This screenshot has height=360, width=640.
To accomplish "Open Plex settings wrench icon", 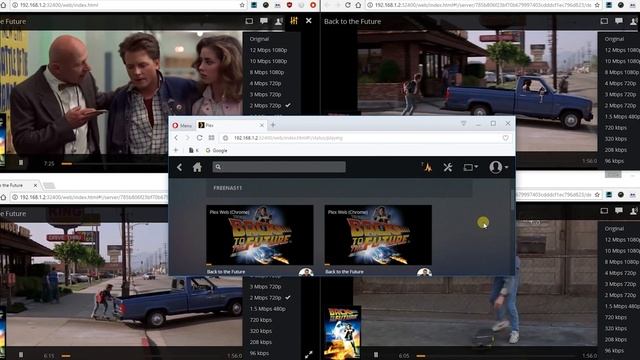I will point(448,167).
